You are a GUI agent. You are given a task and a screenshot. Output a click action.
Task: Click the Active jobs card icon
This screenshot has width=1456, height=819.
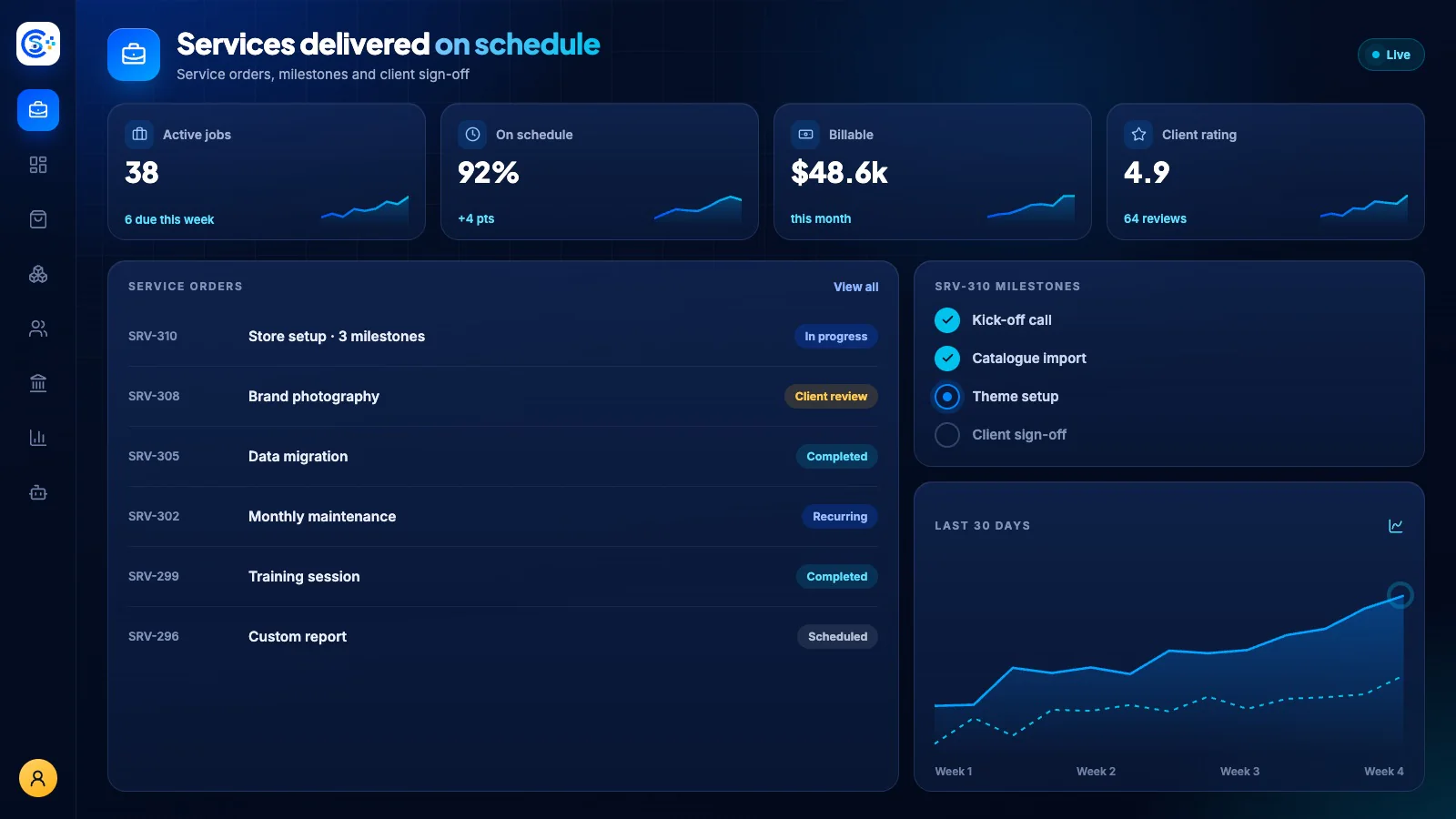click(x=139, y=135)
